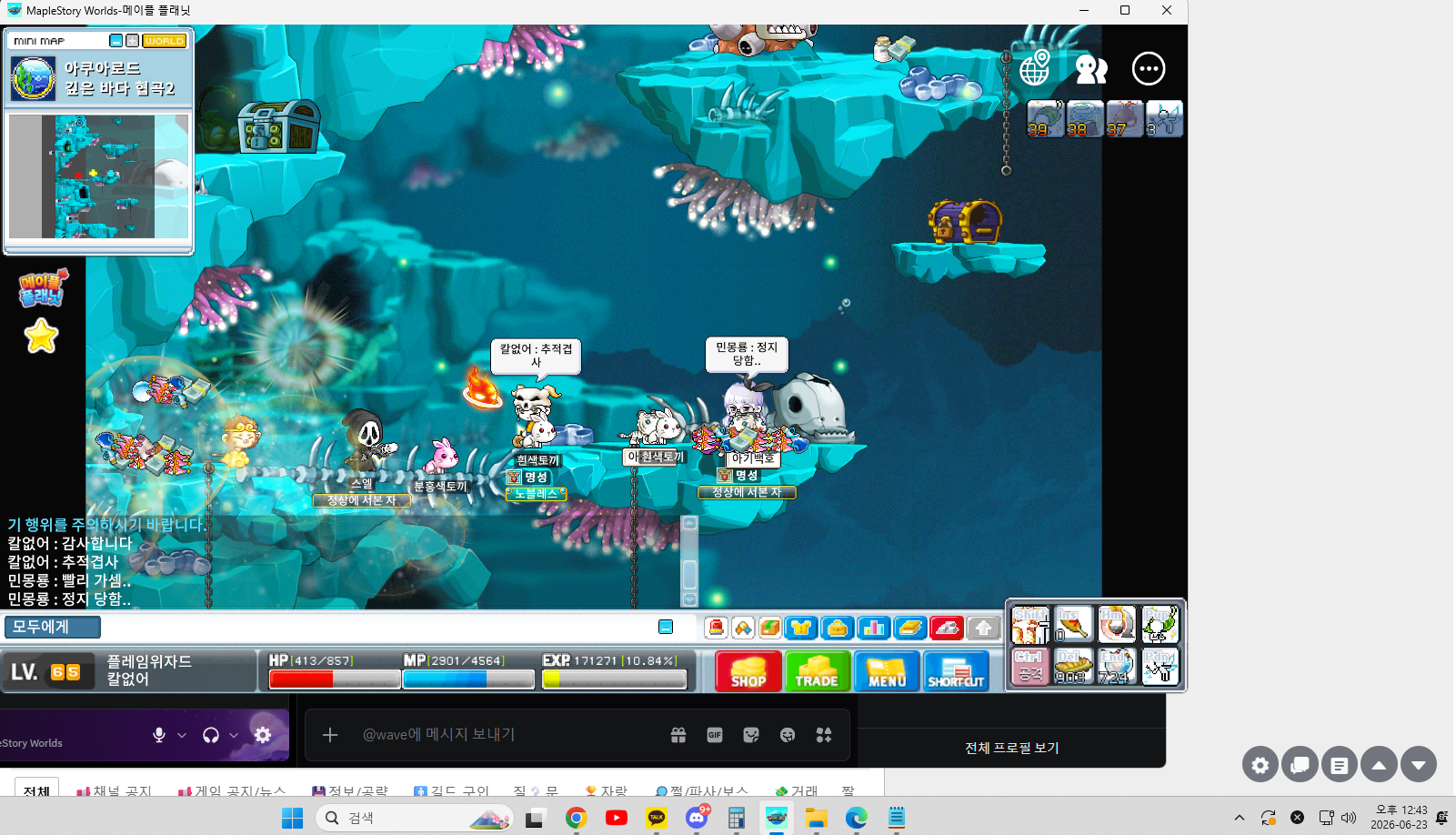
Task: Expand the microphone options chevron
Action: (182, 735)
